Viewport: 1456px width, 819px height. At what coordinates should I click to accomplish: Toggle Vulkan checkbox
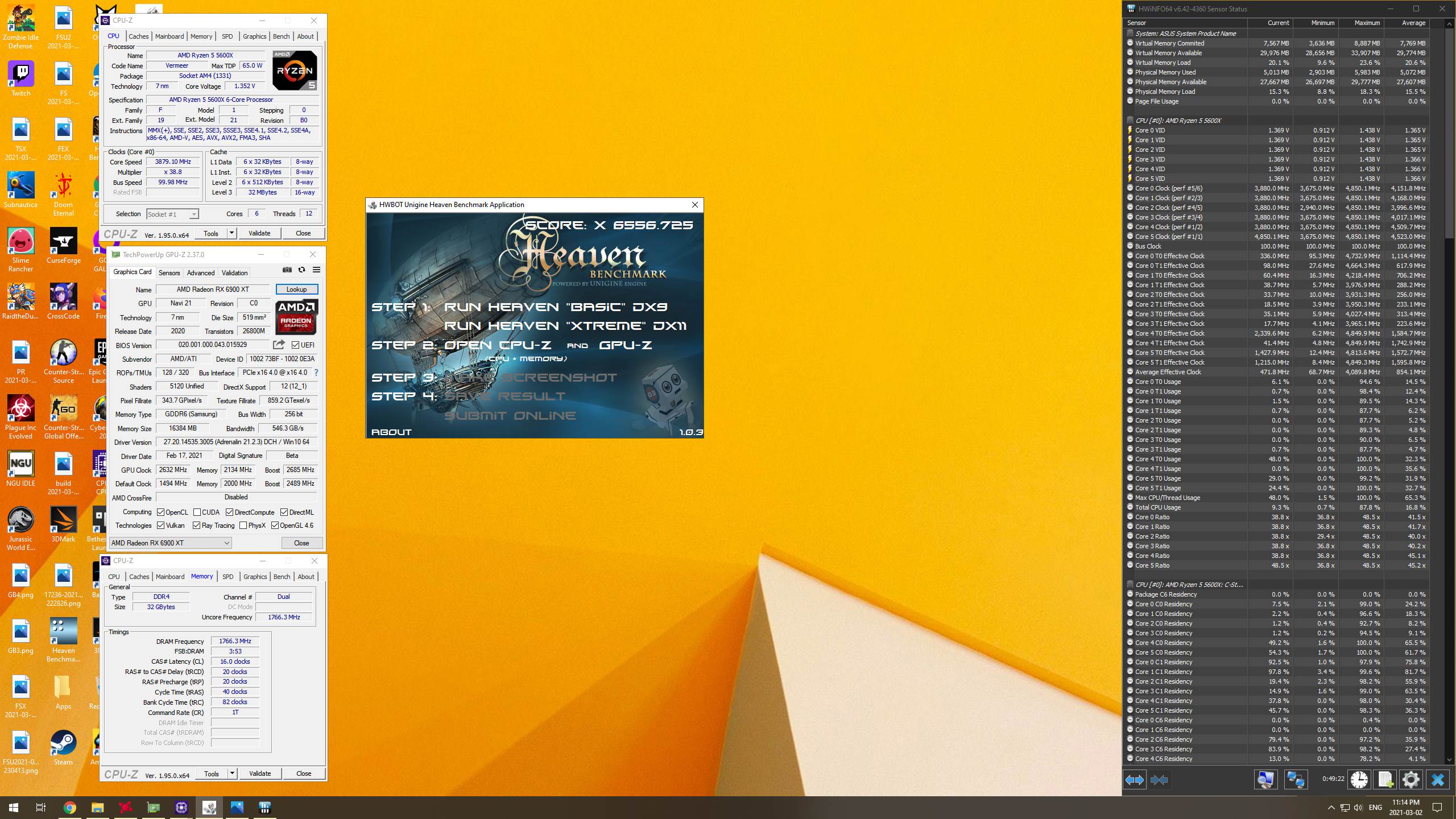click(161, 526)
